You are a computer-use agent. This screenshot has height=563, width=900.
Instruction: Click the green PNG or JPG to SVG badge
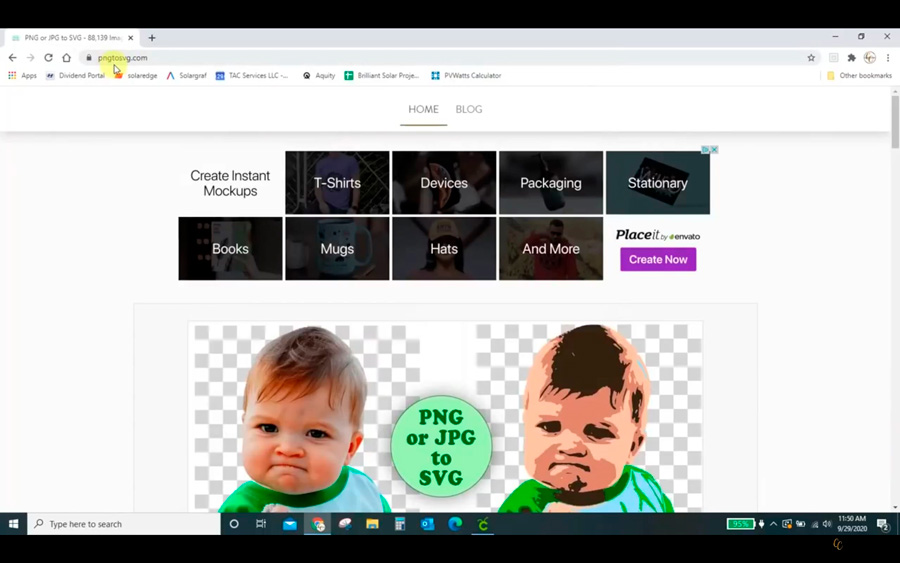441,446
